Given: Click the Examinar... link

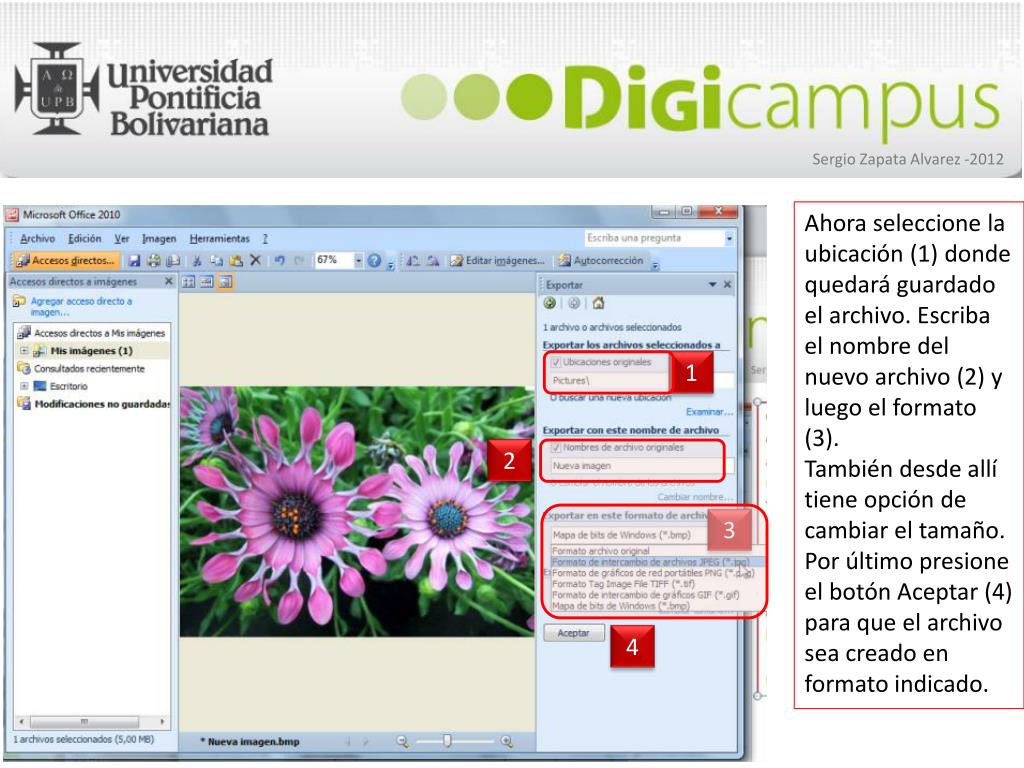Looking at the screenshot, I should click(709, 411).
